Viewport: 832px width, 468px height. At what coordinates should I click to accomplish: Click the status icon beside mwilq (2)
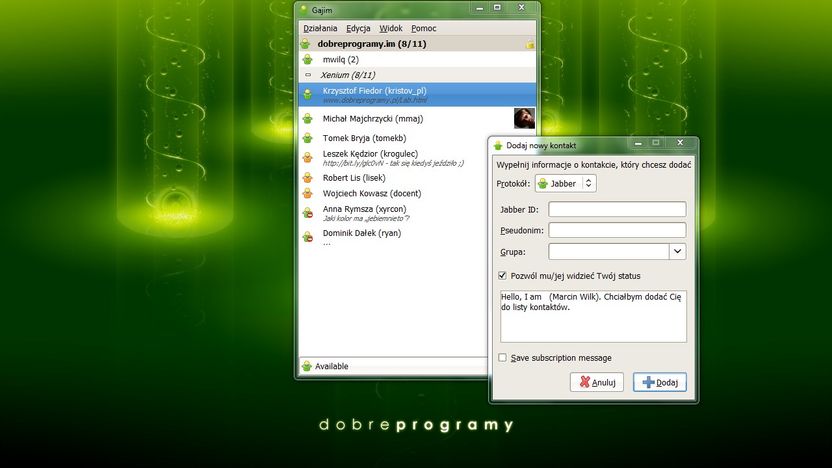[308, 59]
